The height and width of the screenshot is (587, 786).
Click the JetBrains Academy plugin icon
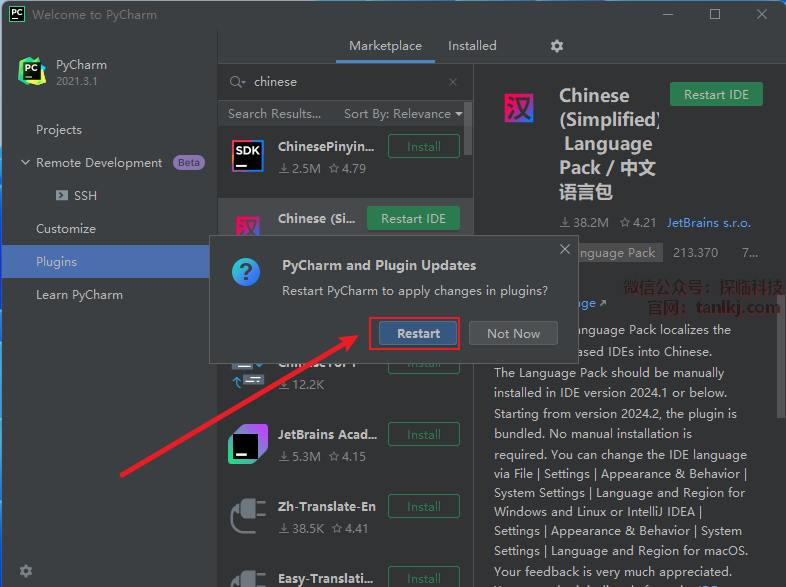[248, 444]
